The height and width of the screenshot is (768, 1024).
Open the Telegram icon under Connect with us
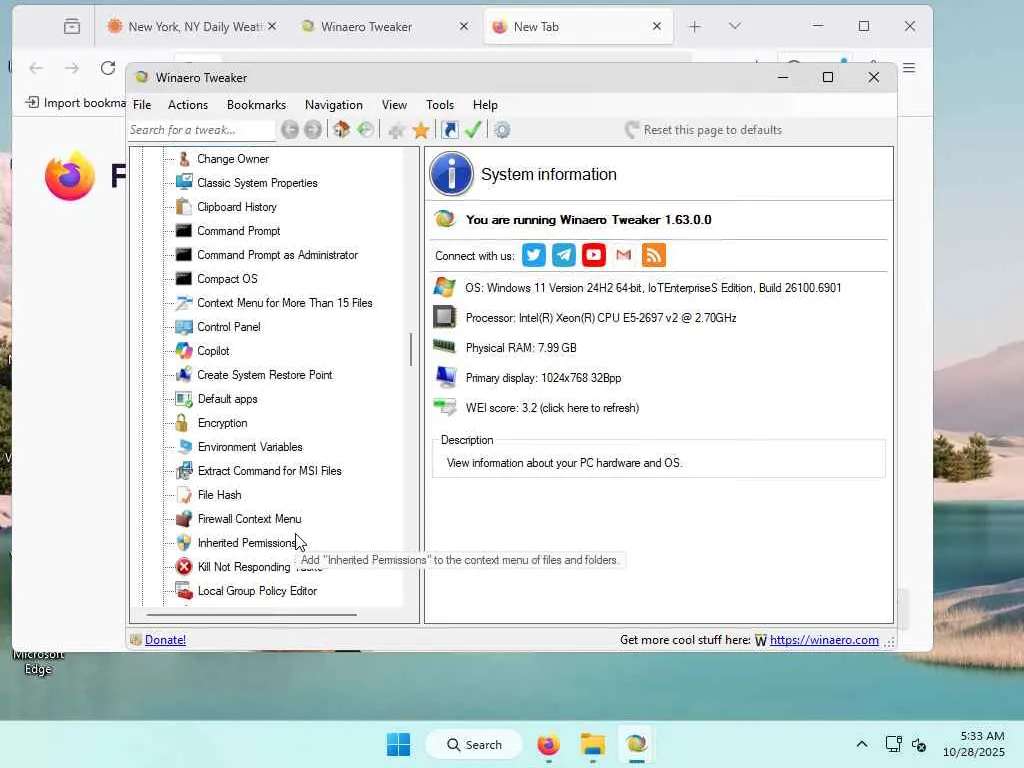click(x=564, y=255)
